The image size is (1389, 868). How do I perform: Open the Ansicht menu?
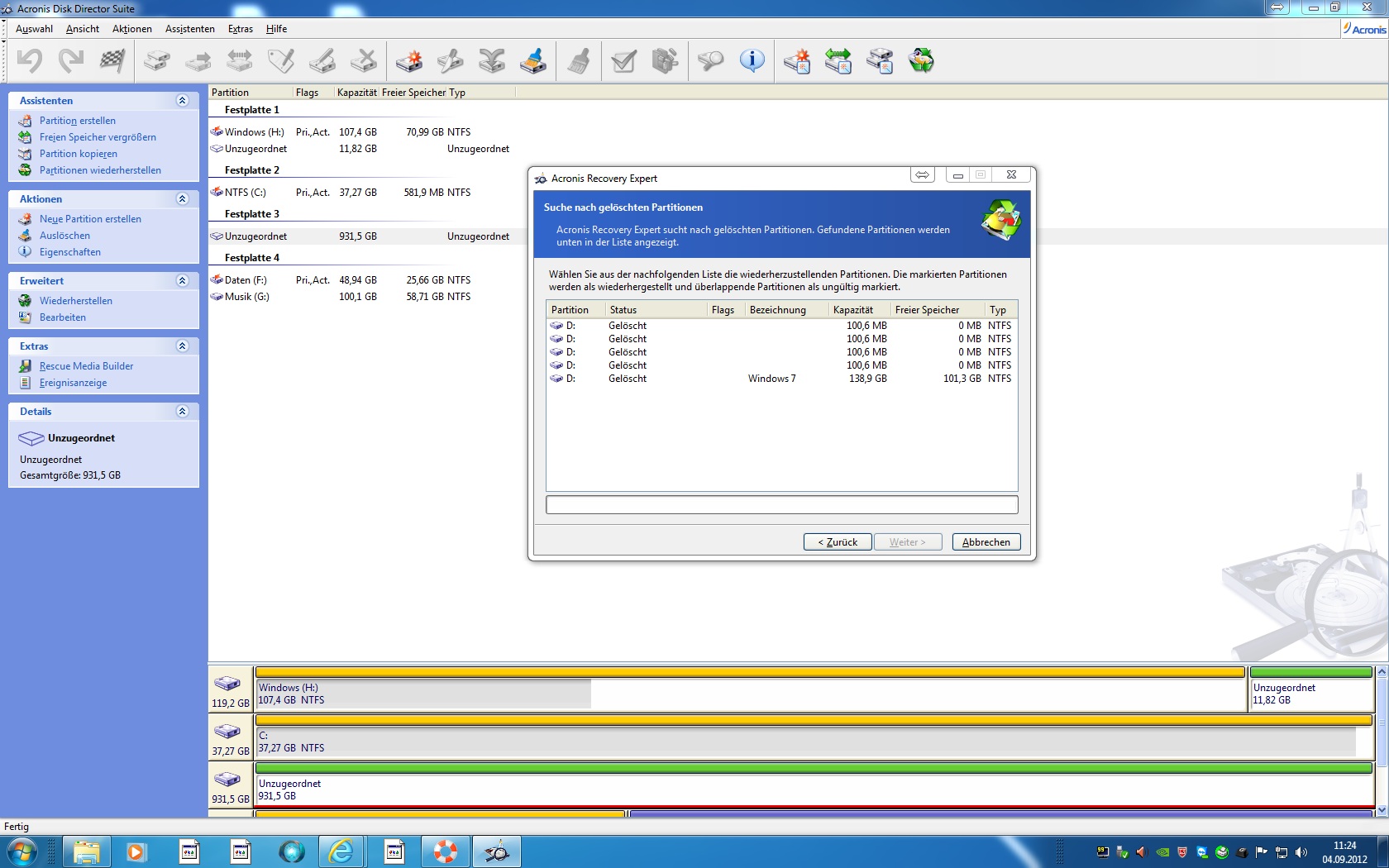[83, 29]
